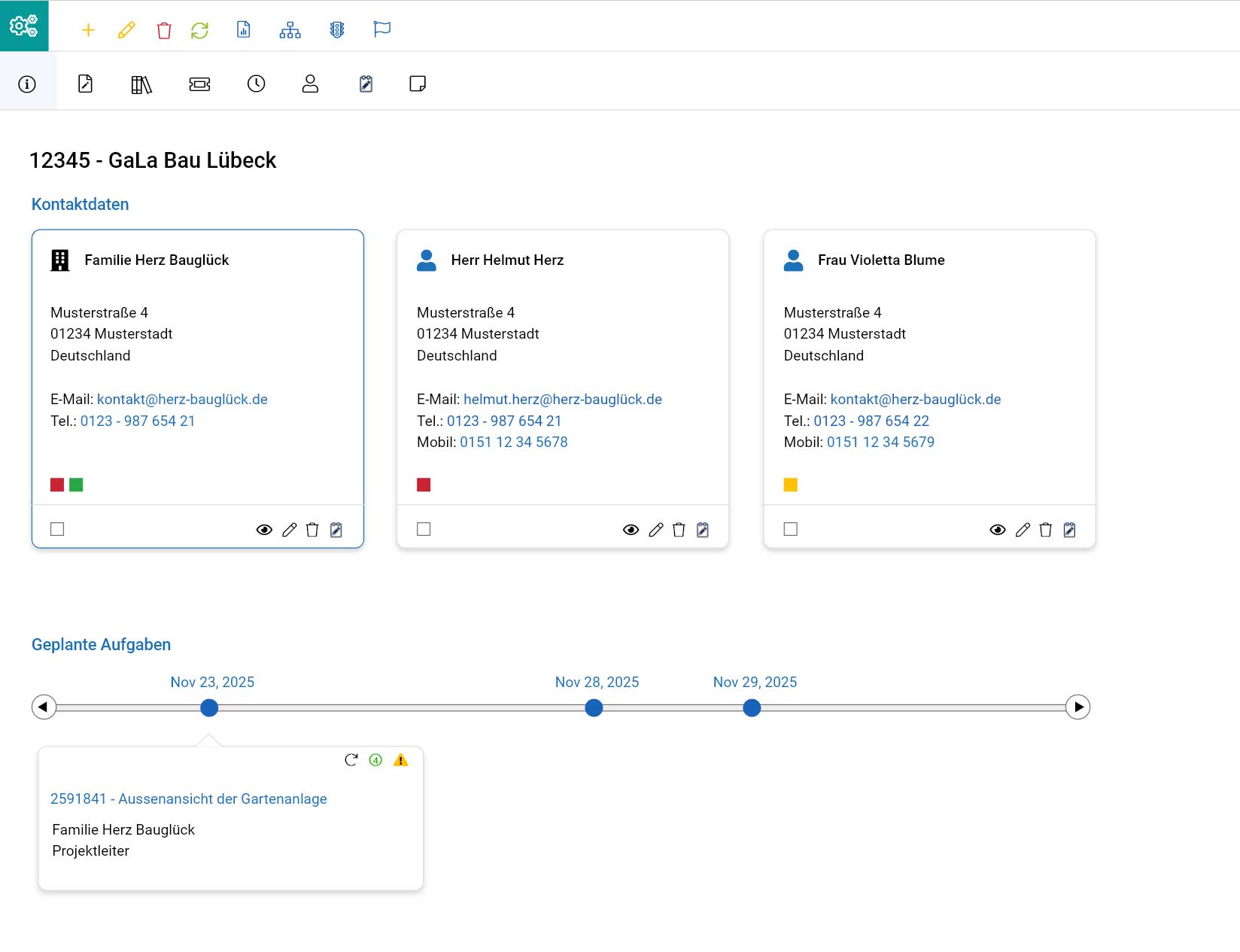Move timeline back with left arrow
This screenshot has width=1240, height=952.
[44, 707]
